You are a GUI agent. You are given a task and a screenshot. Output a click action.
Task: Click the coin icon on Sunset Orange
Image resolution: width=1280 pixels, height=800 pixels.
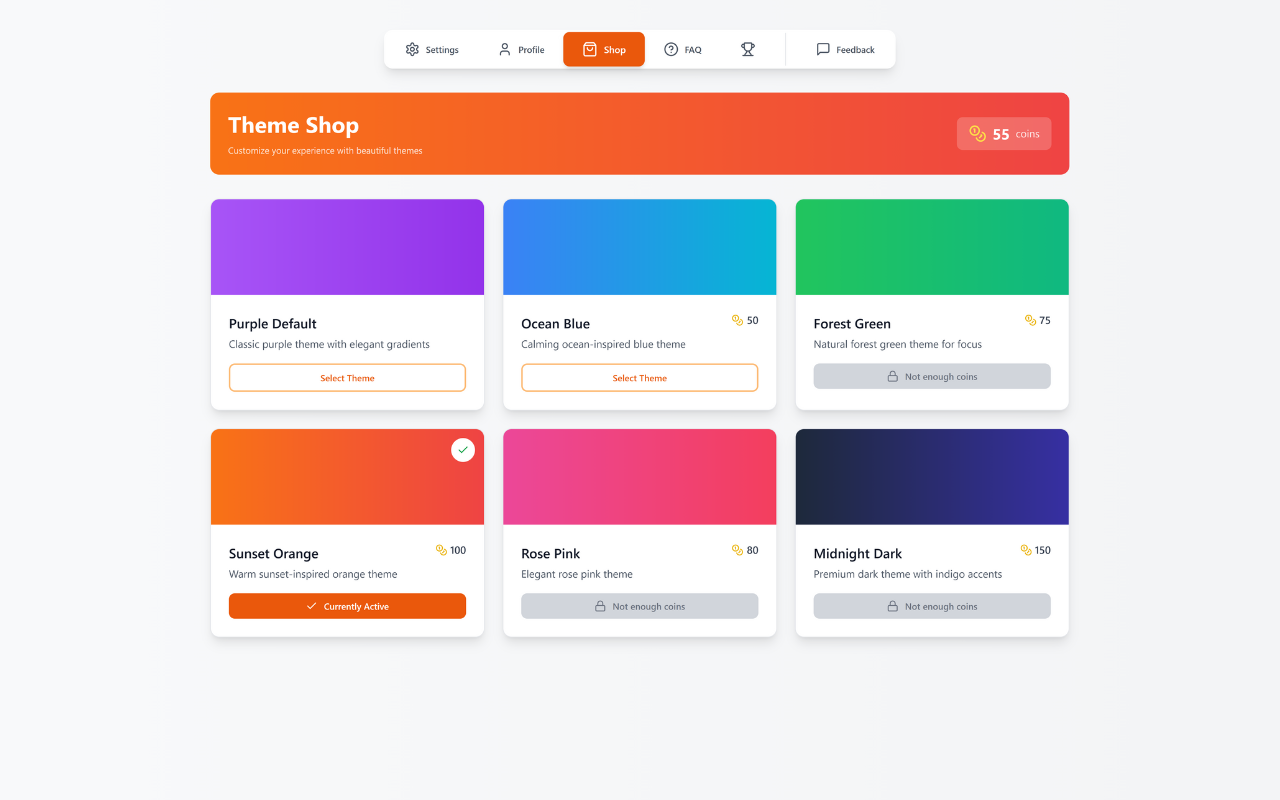441,550
